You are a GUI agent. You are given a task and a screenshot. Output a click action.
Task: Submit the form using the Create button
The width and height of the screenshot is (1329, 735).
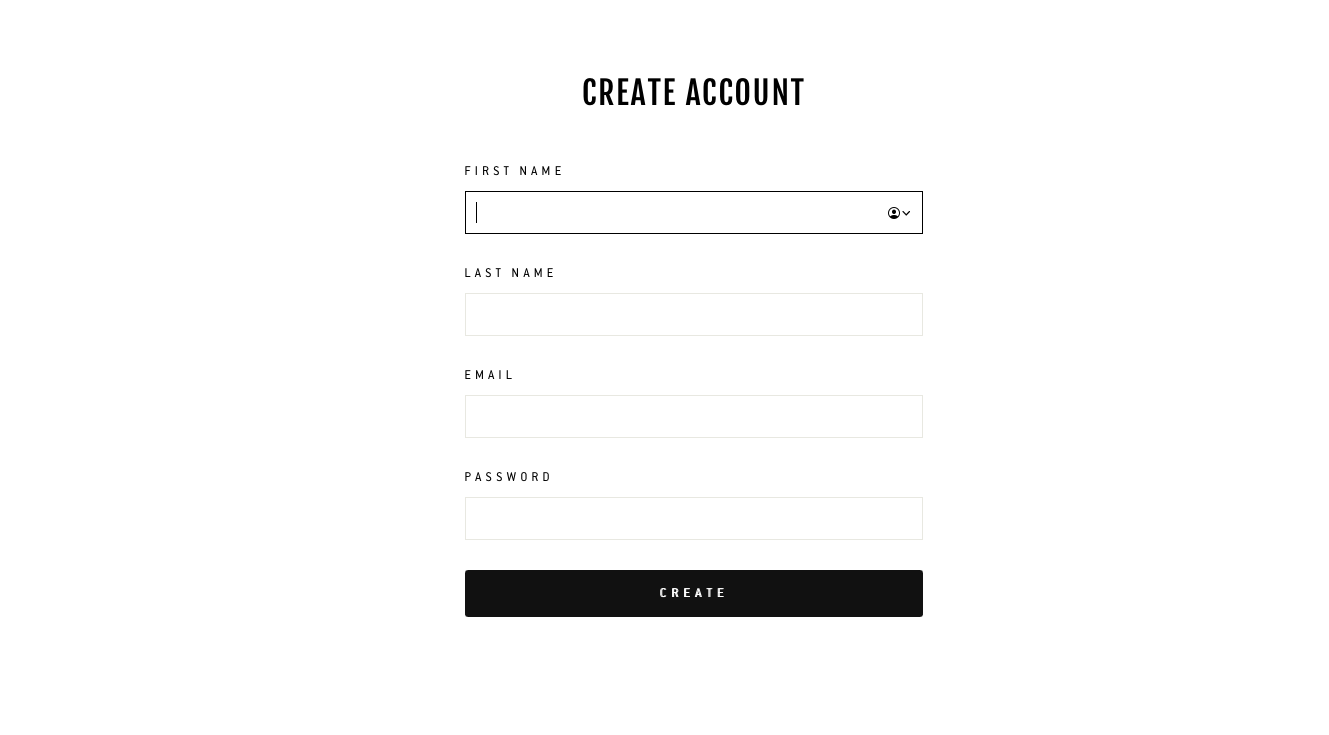pos(693,593)
